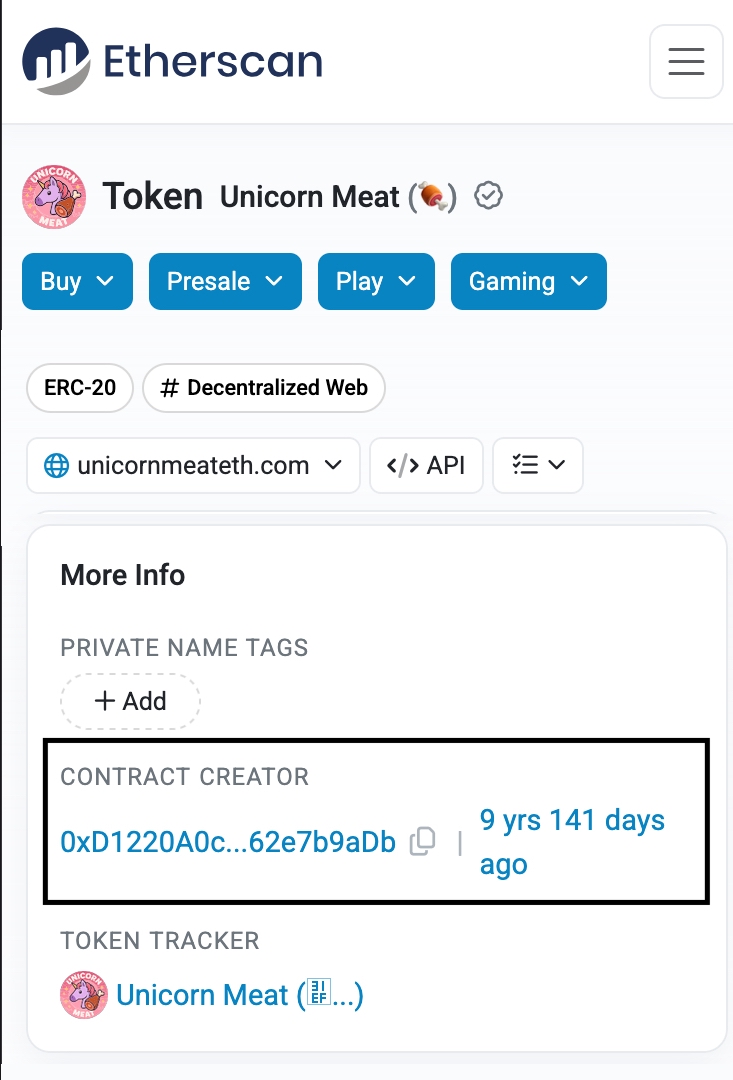Click the Unicorn Meat logo in Token Tracker
733x1080 pixels.
pyautogui.click(x=84, y=995)
